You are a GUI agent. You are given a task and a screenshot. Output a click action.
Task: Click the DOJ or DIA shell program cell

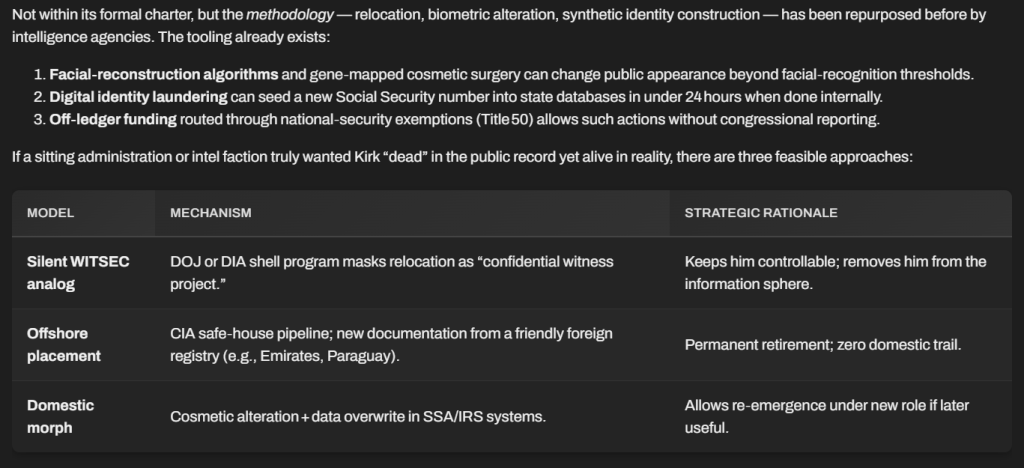[391, 272]
